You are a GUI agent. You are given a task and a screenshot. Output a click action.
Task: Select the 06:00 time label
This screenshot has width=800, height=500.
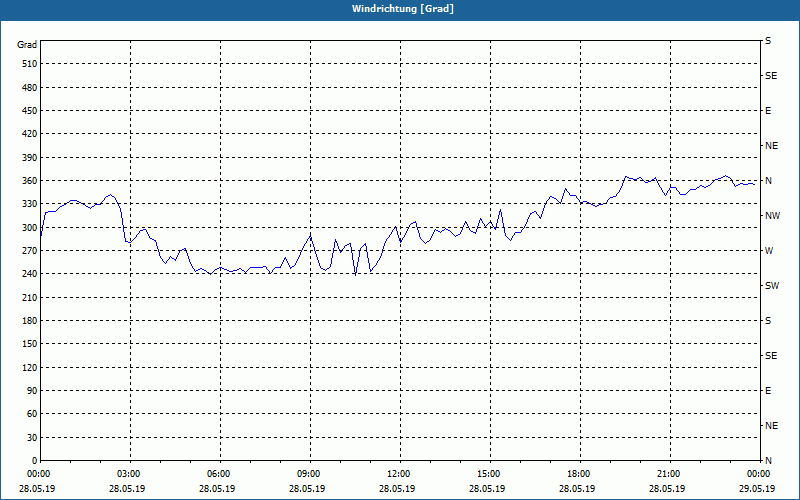[x=217, y=474]
